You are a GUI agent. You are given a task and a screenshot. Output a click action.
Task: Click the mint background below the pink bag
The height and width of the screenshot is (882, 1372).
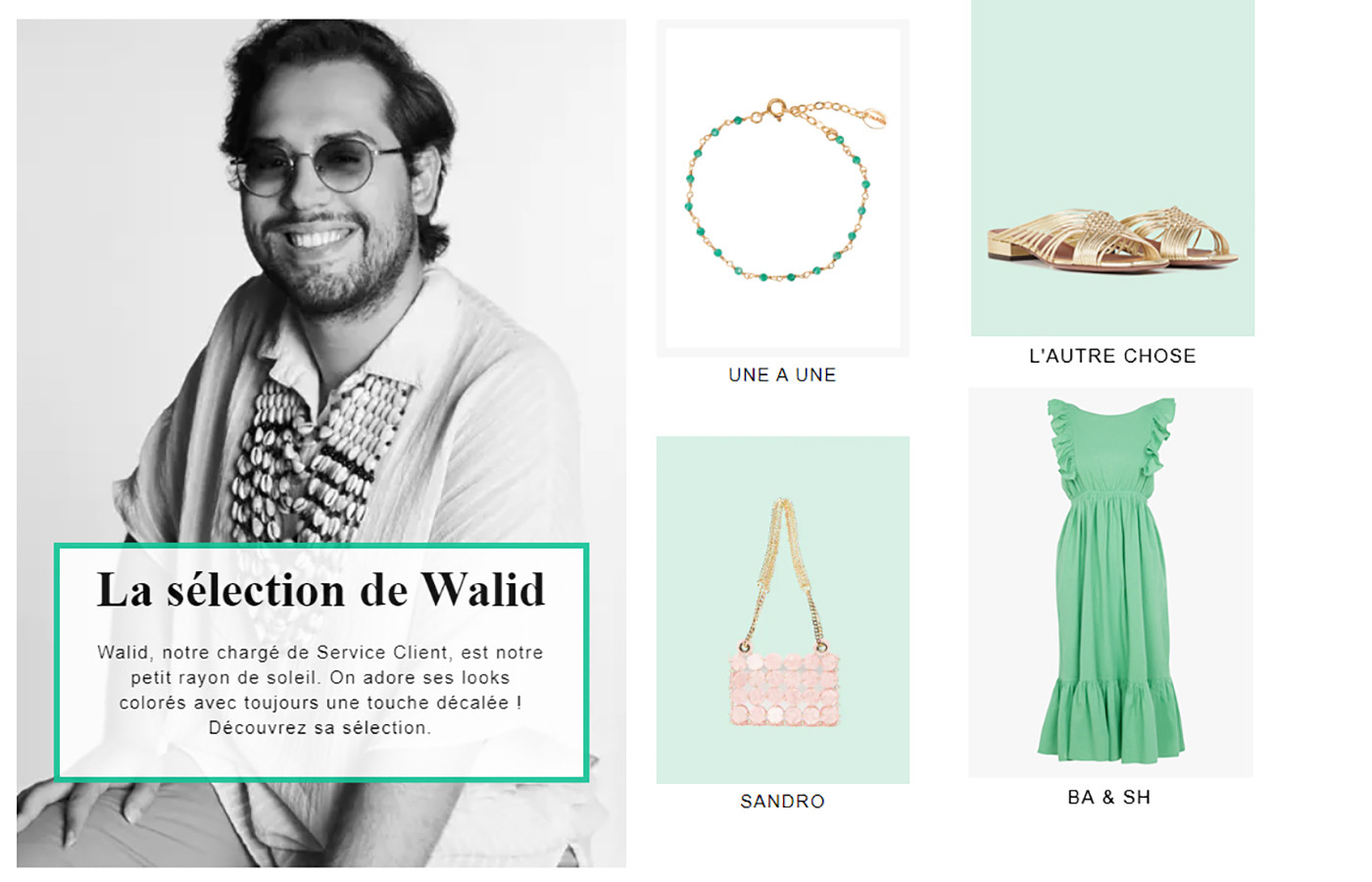pyautogui.click(x=783, y=755)
